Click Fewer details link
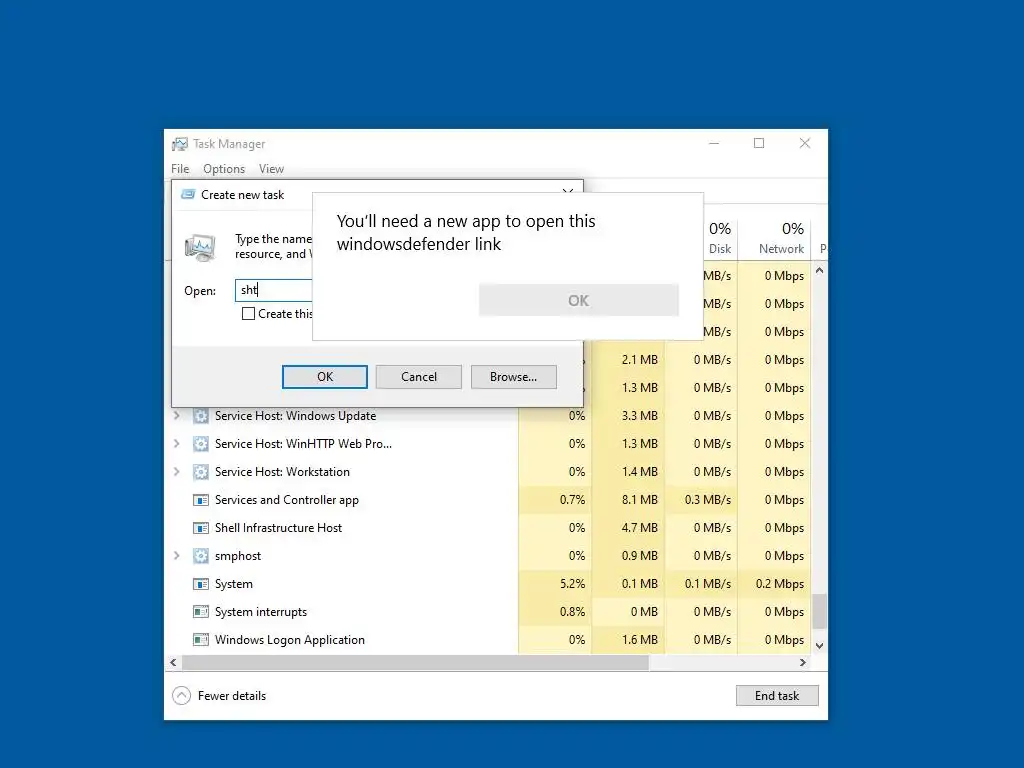The width and height of the screenshot is (1024, 768). pos(232,696)
